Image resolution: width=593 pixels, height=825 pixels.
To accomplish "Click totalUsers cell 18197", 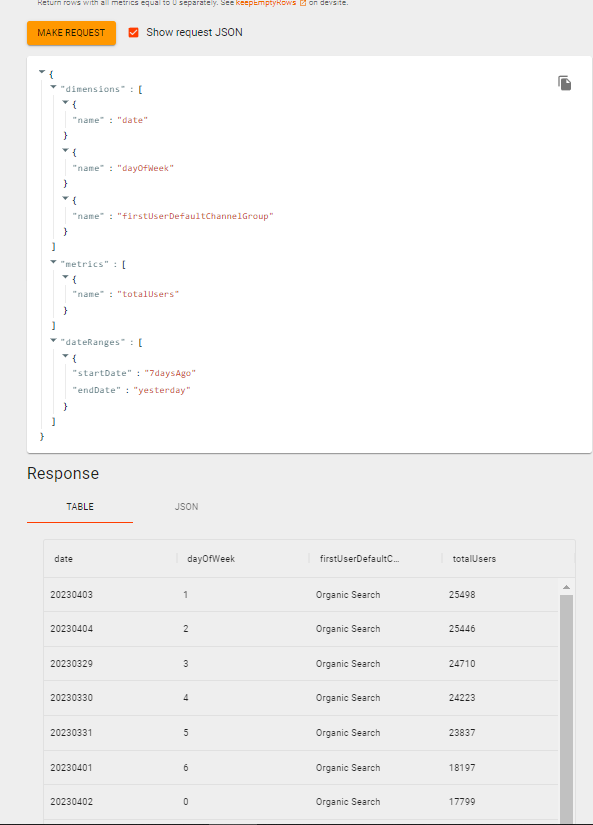I will [462, 768].
